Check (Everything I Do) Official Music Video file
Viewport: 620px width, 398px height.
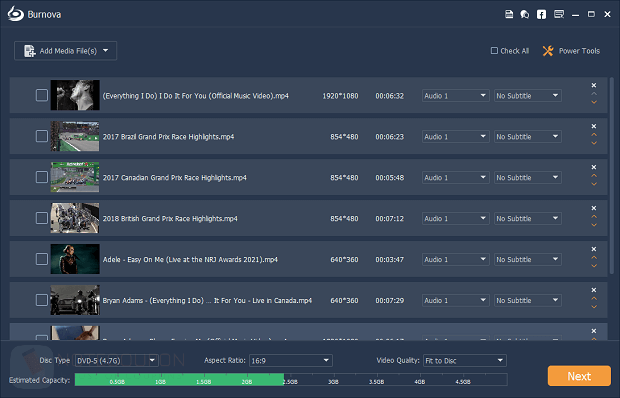(x=42, y=95)
